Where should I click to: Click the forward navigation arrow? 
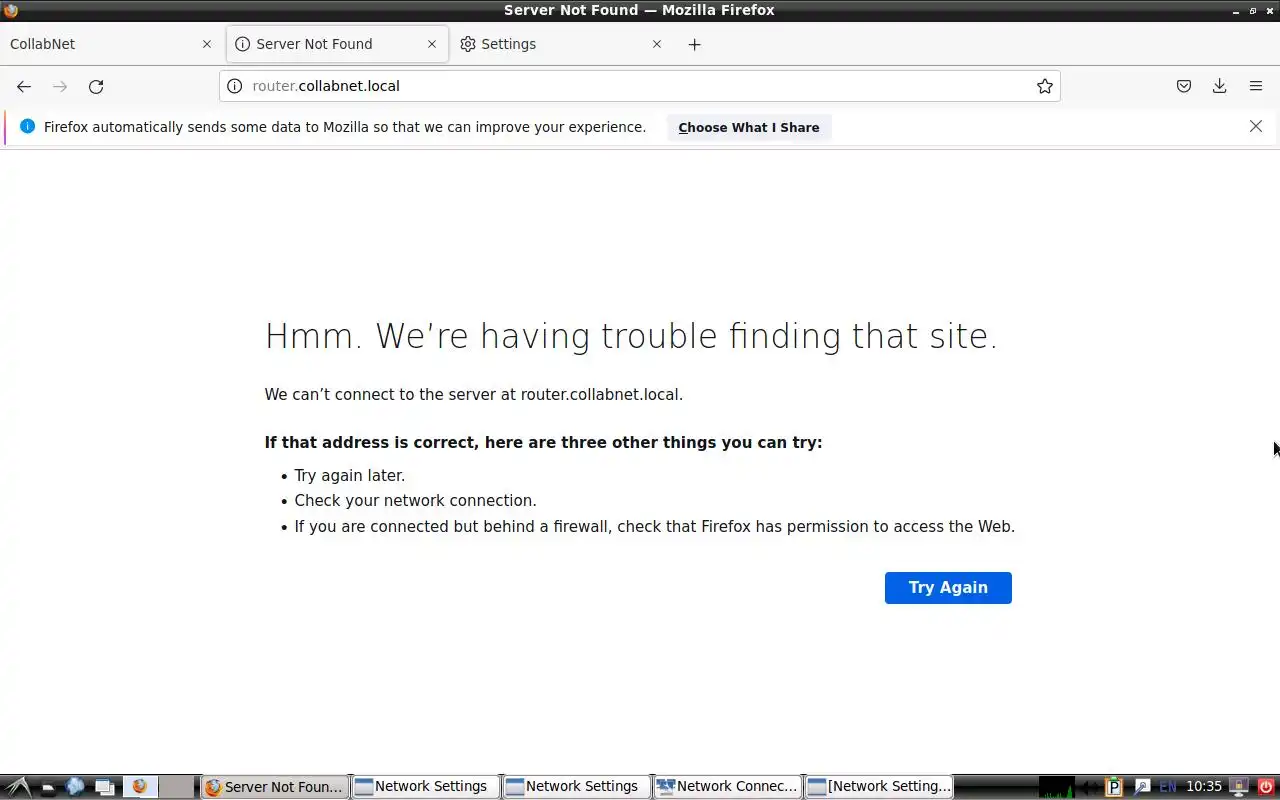(60, 86)
